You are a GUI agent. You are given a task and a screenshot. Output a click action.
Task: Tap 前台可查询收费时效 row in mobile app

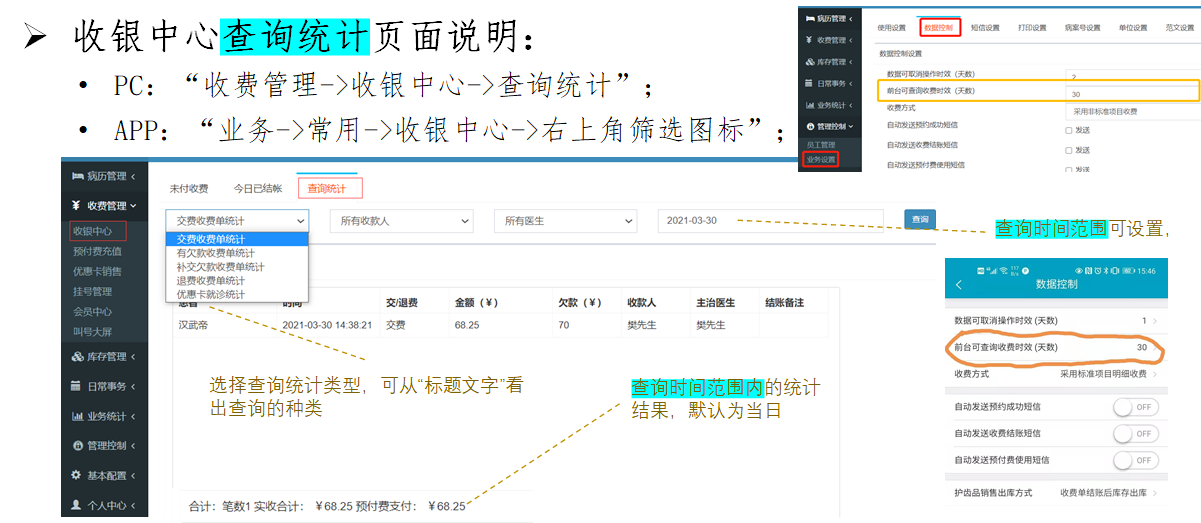(1055, 347)
